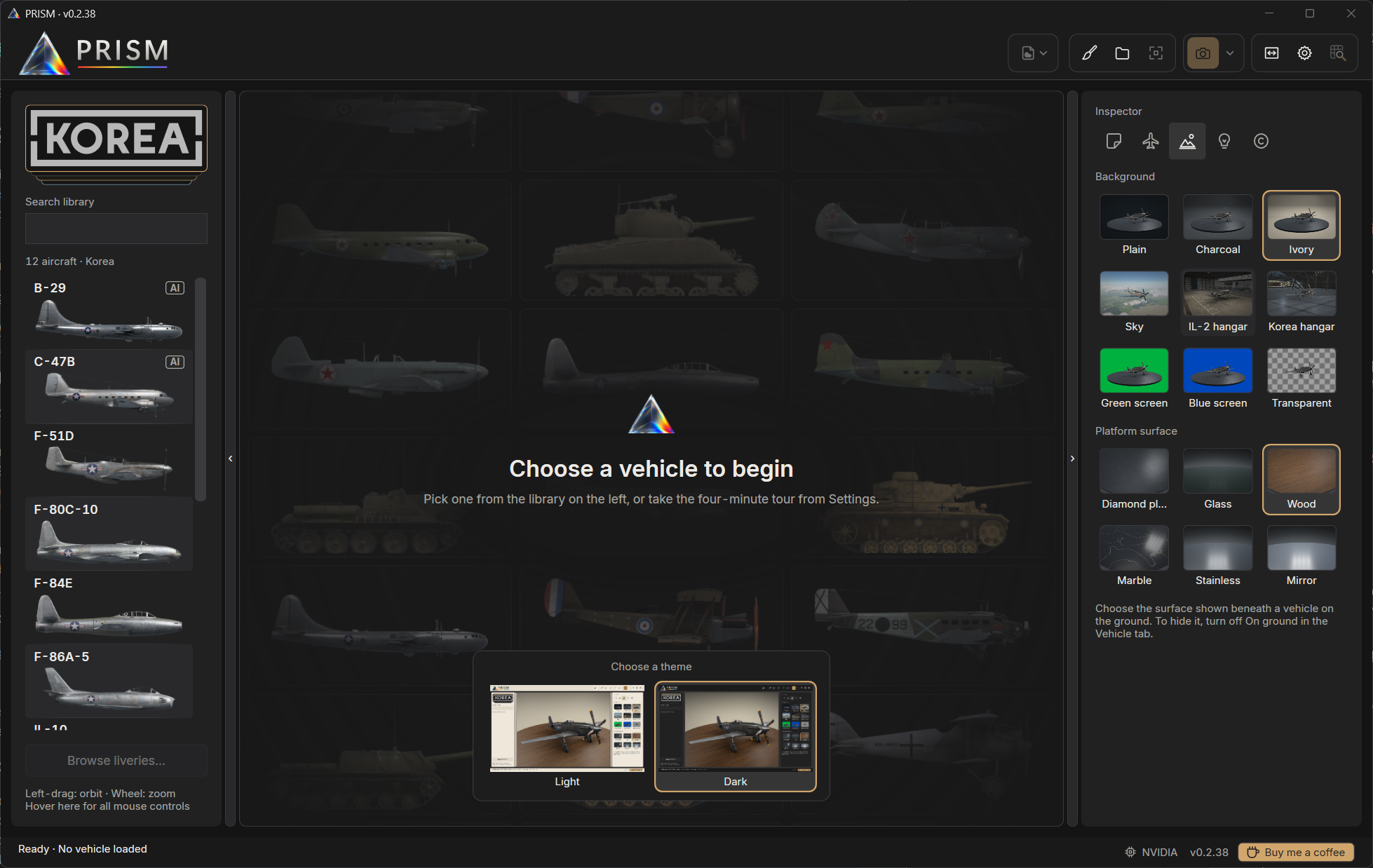Select the Diamond plate platform surface

point(1134,480)
